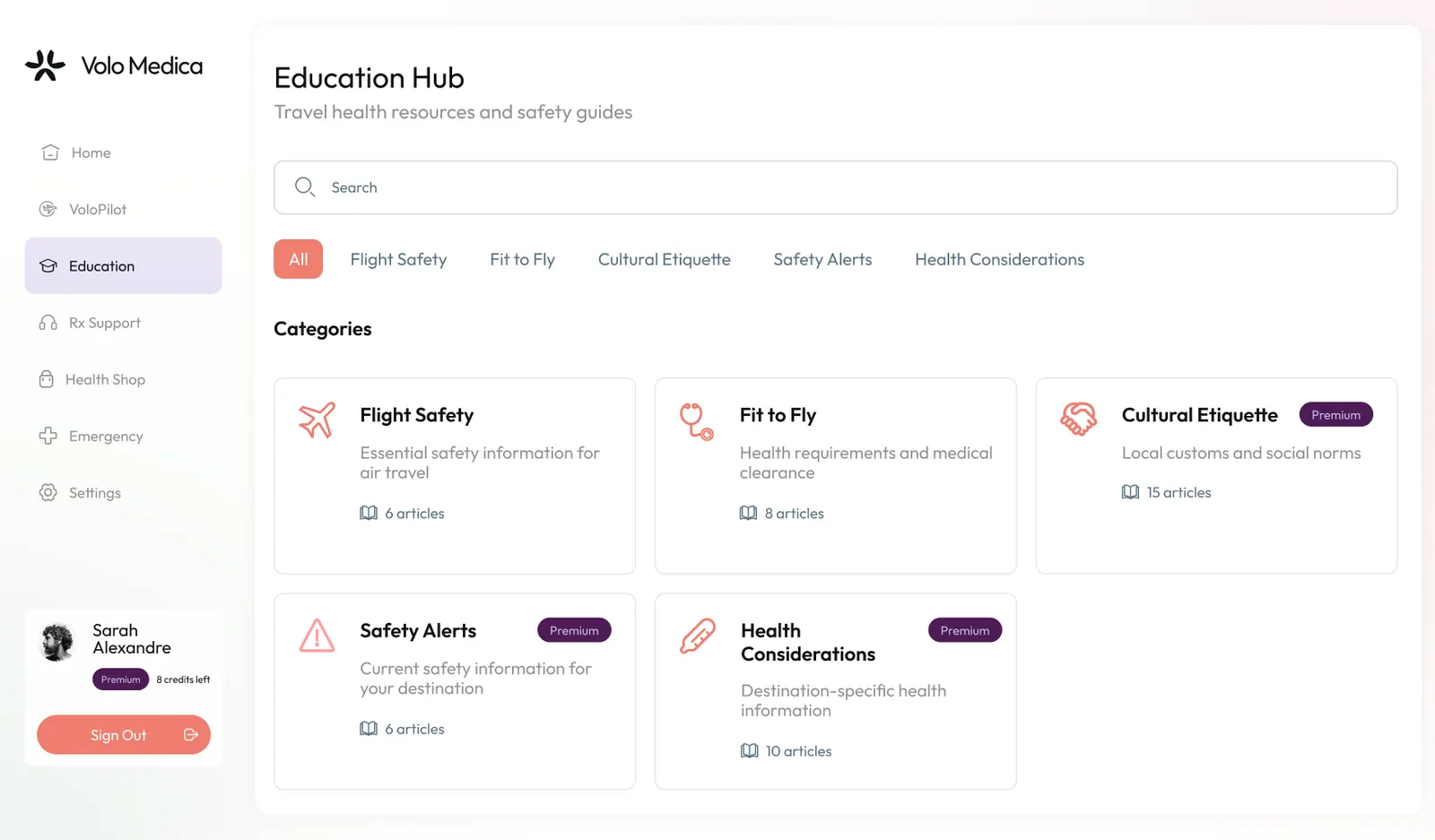This screenshot has height=840, width=1435.
Task: Click the Premium badge under Sarah Alexandre
Action: pos(120,680)
